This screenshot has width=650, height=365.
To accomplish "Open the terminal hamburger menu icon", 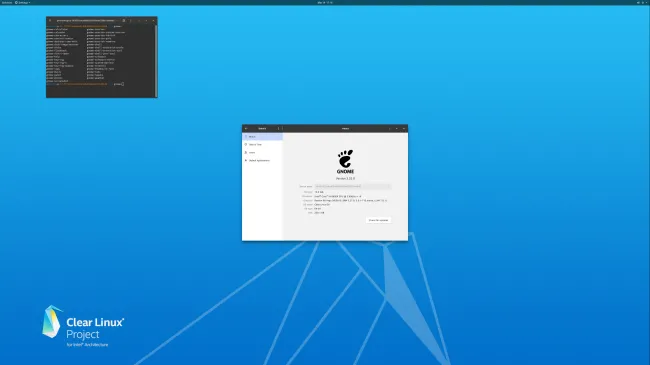I will coord(131,20).
